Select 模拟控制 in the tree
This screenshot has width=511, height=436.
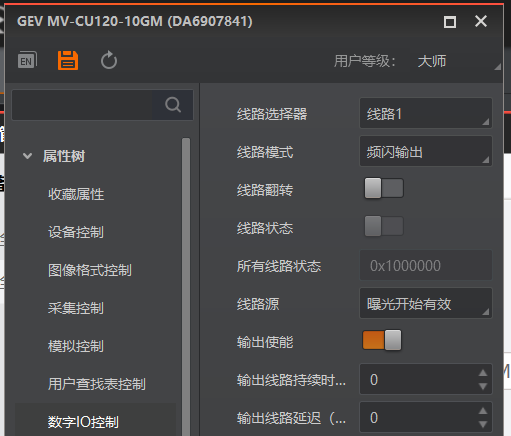[76, 346]
